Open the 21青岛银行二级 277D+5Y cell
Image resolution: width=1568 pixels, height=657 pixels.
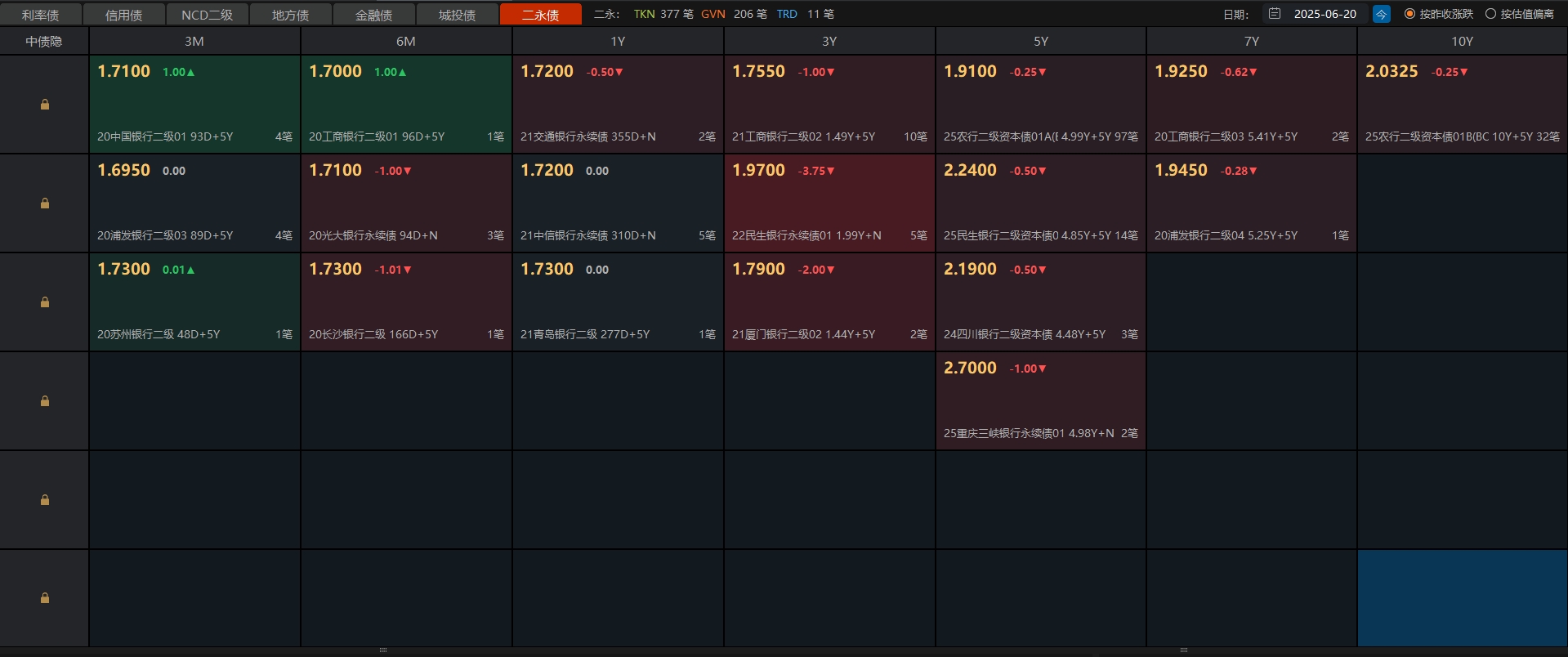pyautogui.click(x=618, y=302)
